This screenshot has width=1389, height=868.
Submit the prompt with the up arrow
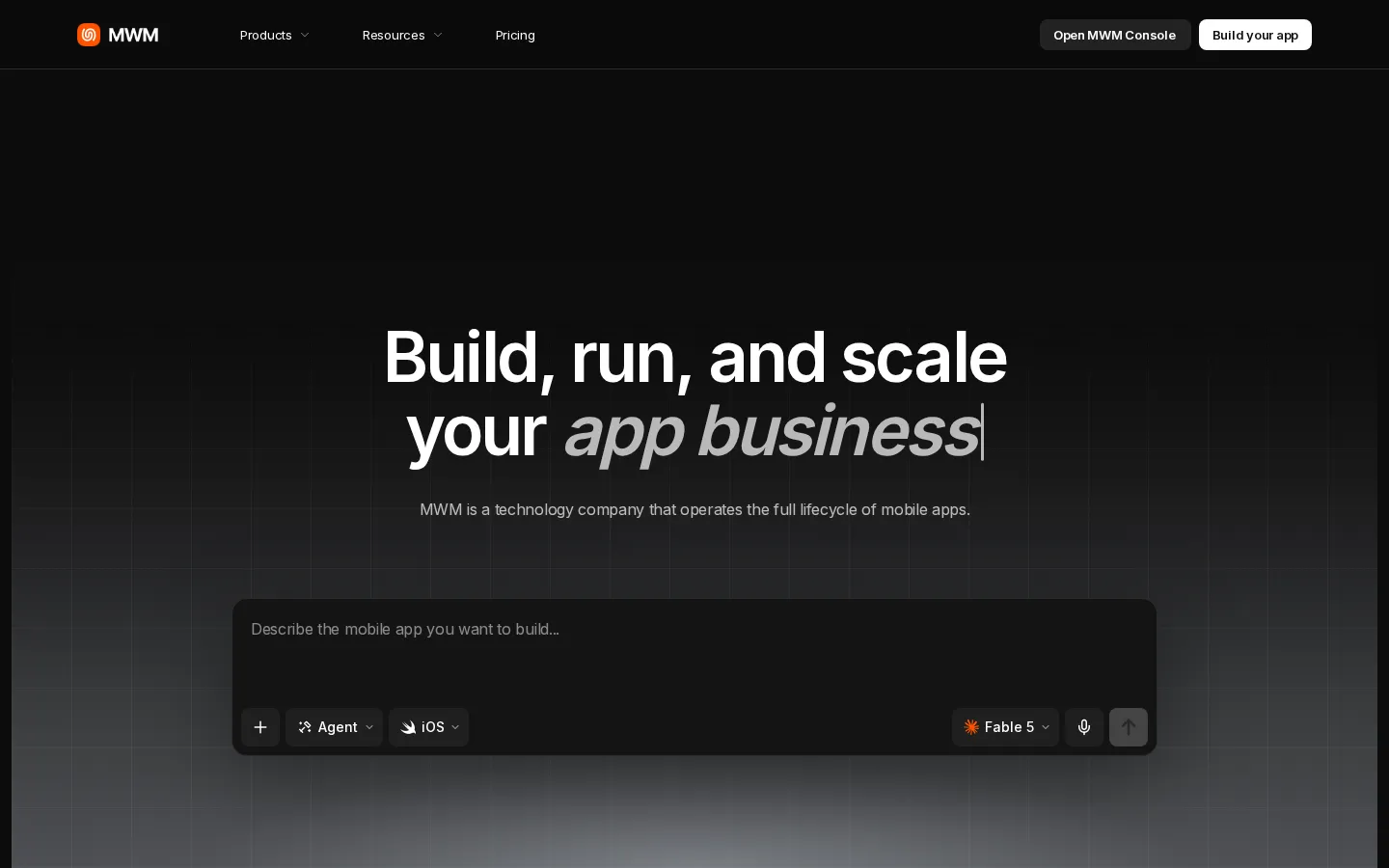click(x=1129, y=727)
